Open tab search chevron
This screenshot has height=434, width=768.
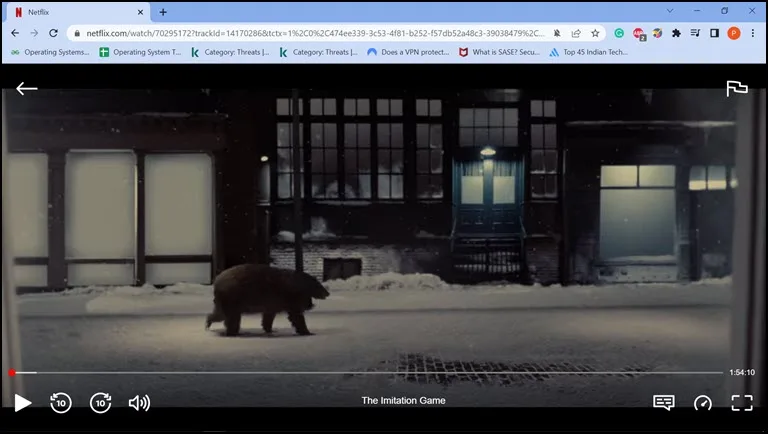670,11
